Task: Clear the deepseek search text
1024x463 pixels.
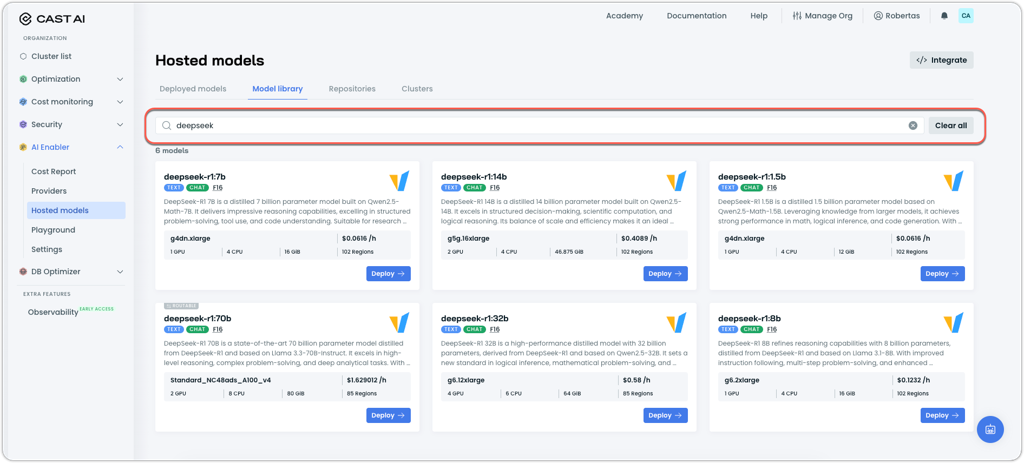Action: [913, 125]
